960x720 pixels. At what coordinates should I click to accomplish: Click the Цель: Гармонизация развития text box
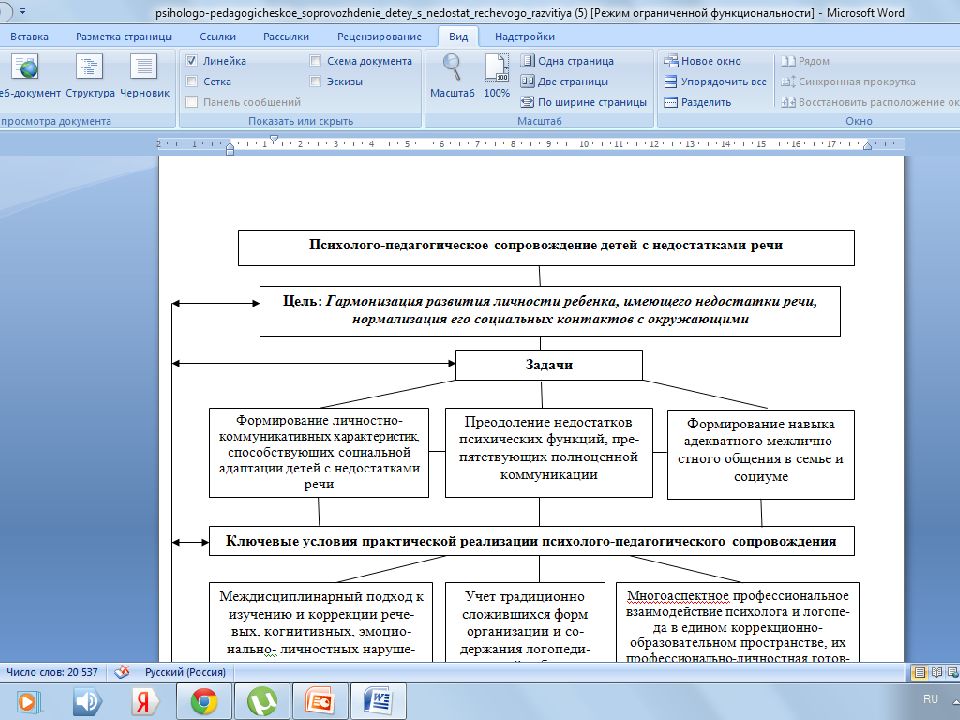coord(550,311)
